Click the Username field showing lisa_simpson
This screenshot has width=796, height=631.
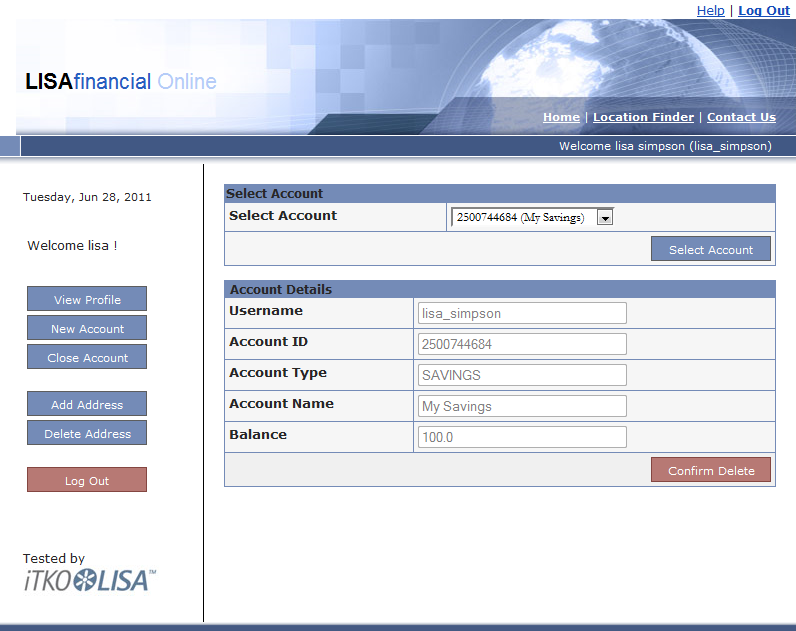(522, 313)
